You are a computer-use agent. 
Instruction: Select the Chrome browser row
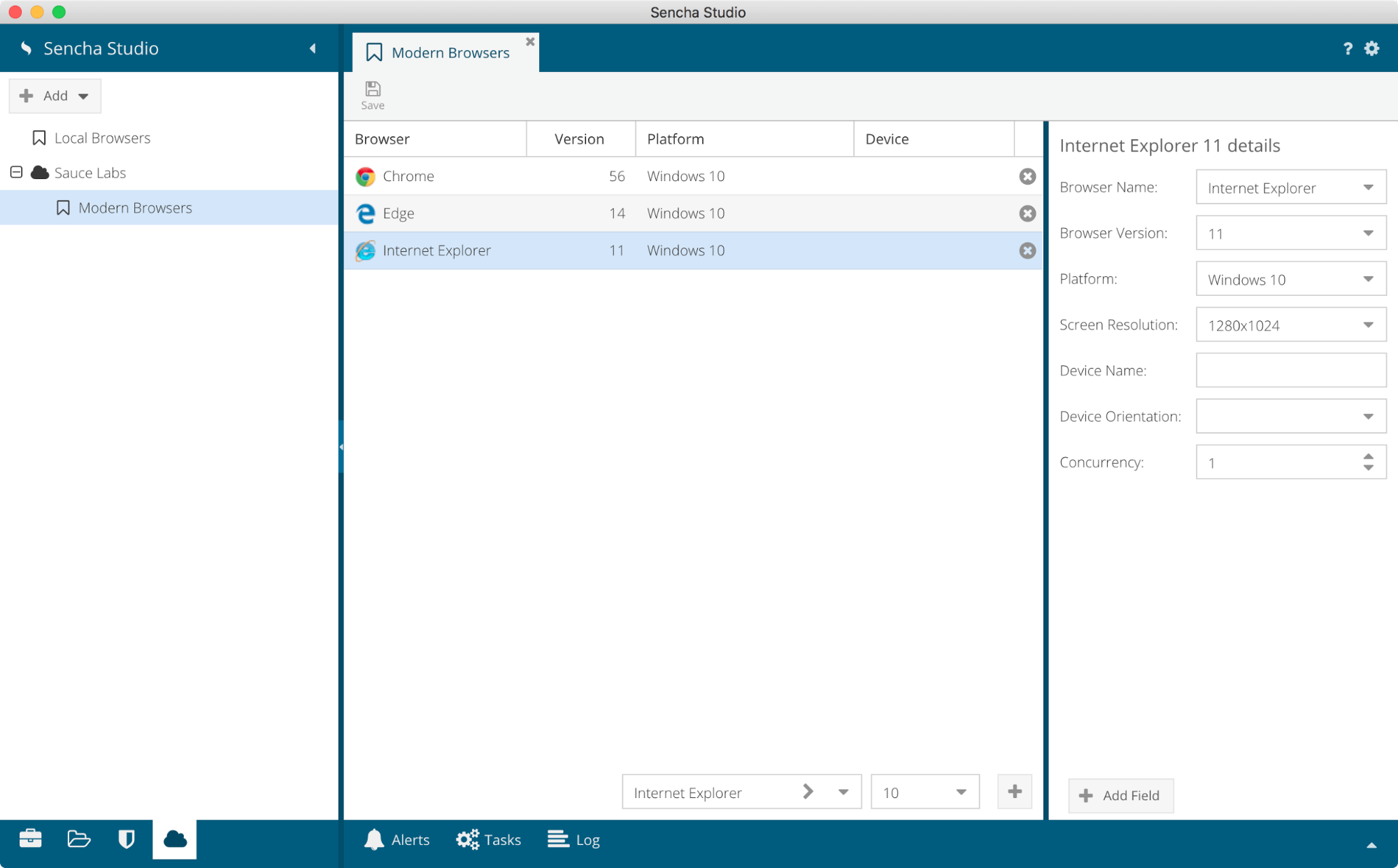(692, 176)
